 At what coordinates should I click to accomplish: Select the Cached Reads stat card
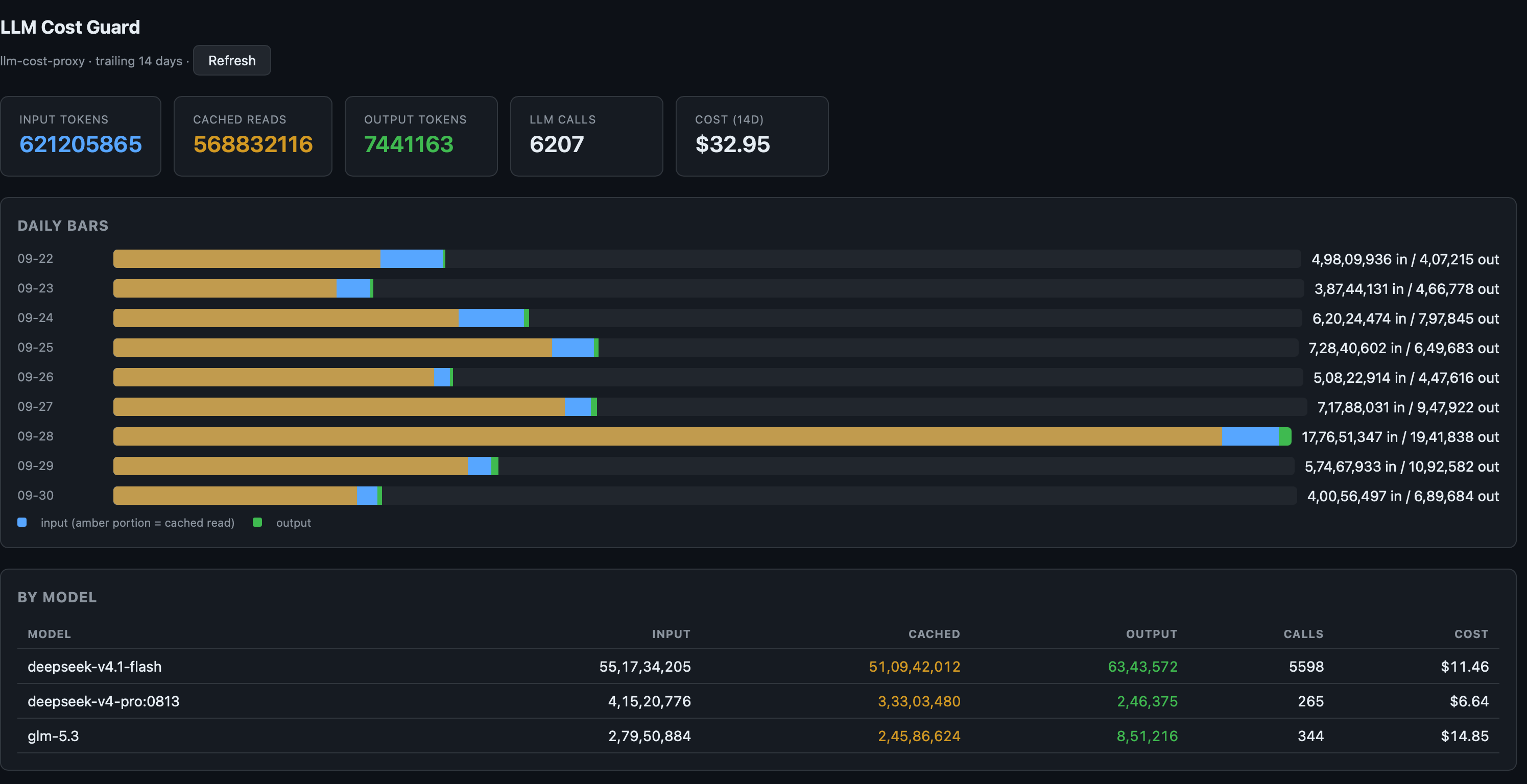[x=252, y=136]
